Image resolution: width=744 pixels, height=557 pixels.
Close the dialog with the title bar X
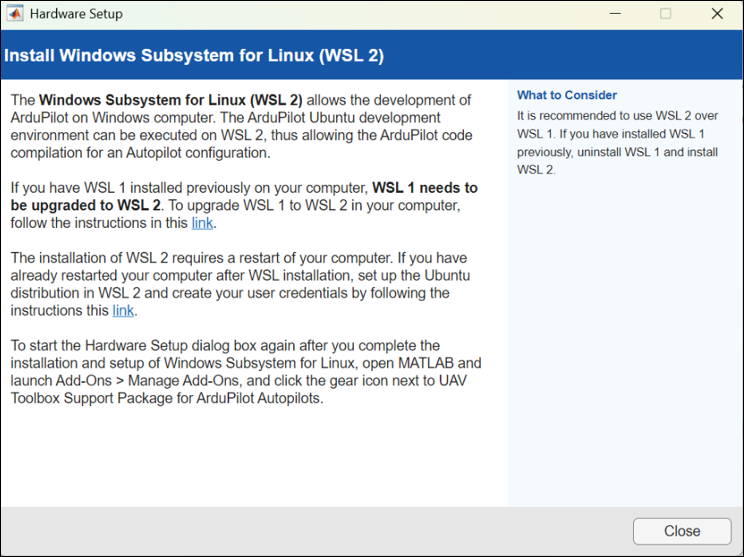tap(717, 14)
